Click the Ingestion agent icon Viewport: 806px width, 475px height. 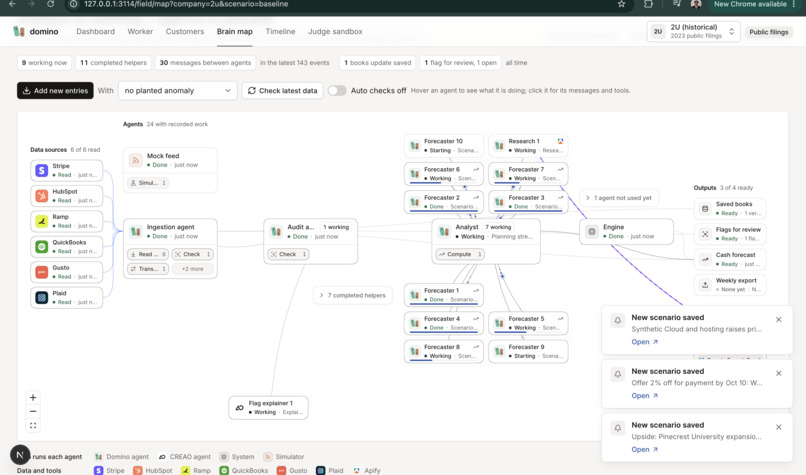coord(136,231)
